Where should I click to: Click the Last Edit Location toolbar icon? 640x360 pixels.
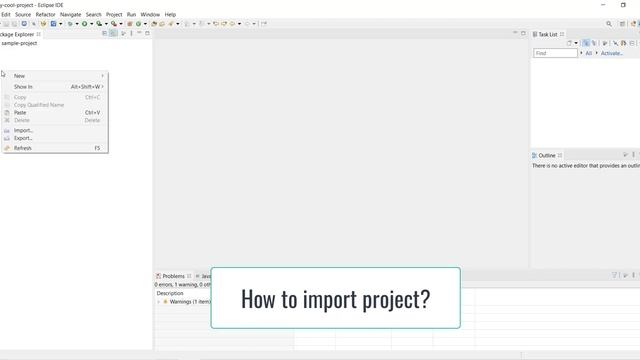point(216,24)
